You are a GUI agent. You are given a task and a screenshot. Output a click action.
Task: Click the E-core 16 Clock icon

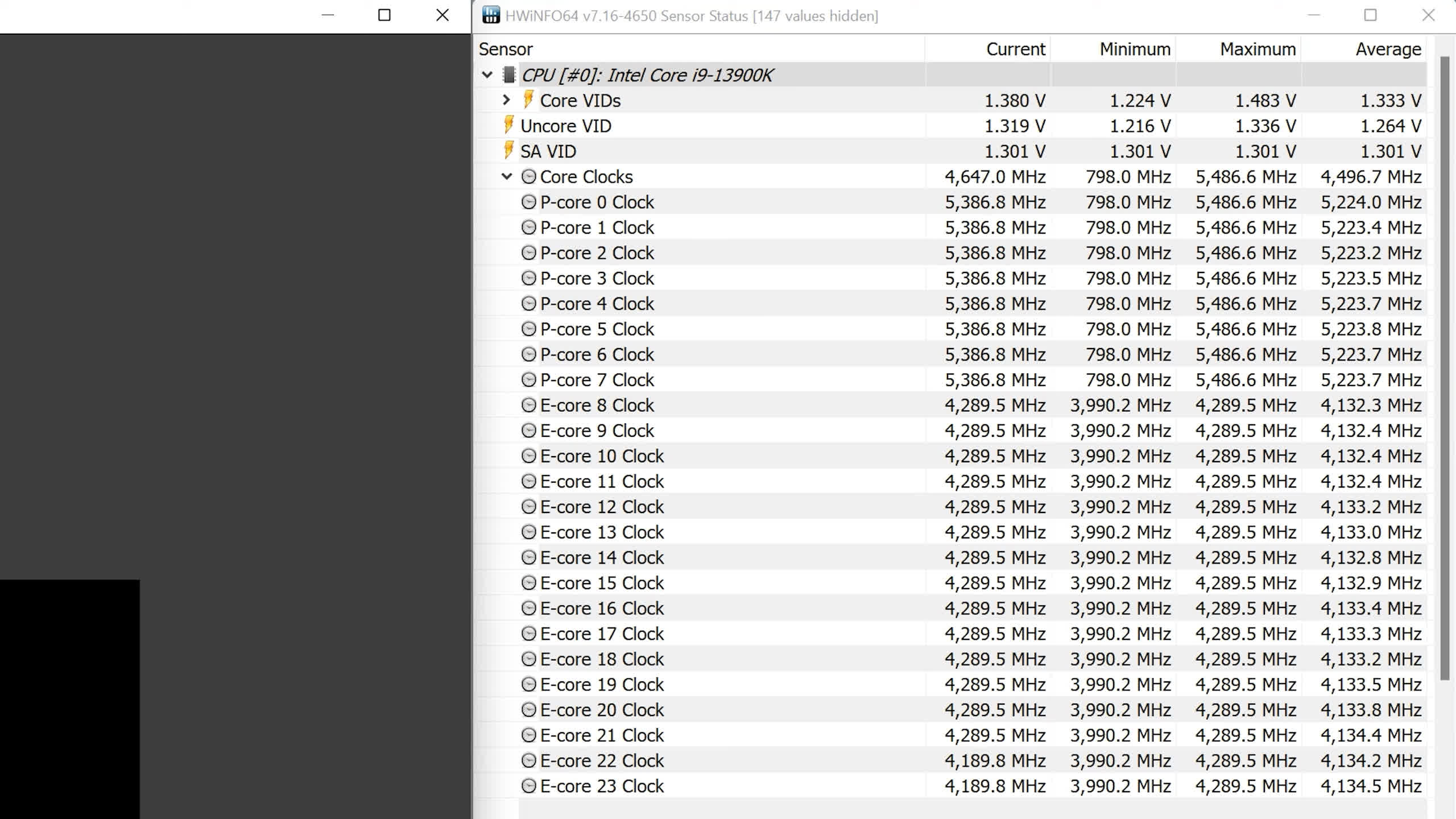(529, 608)
